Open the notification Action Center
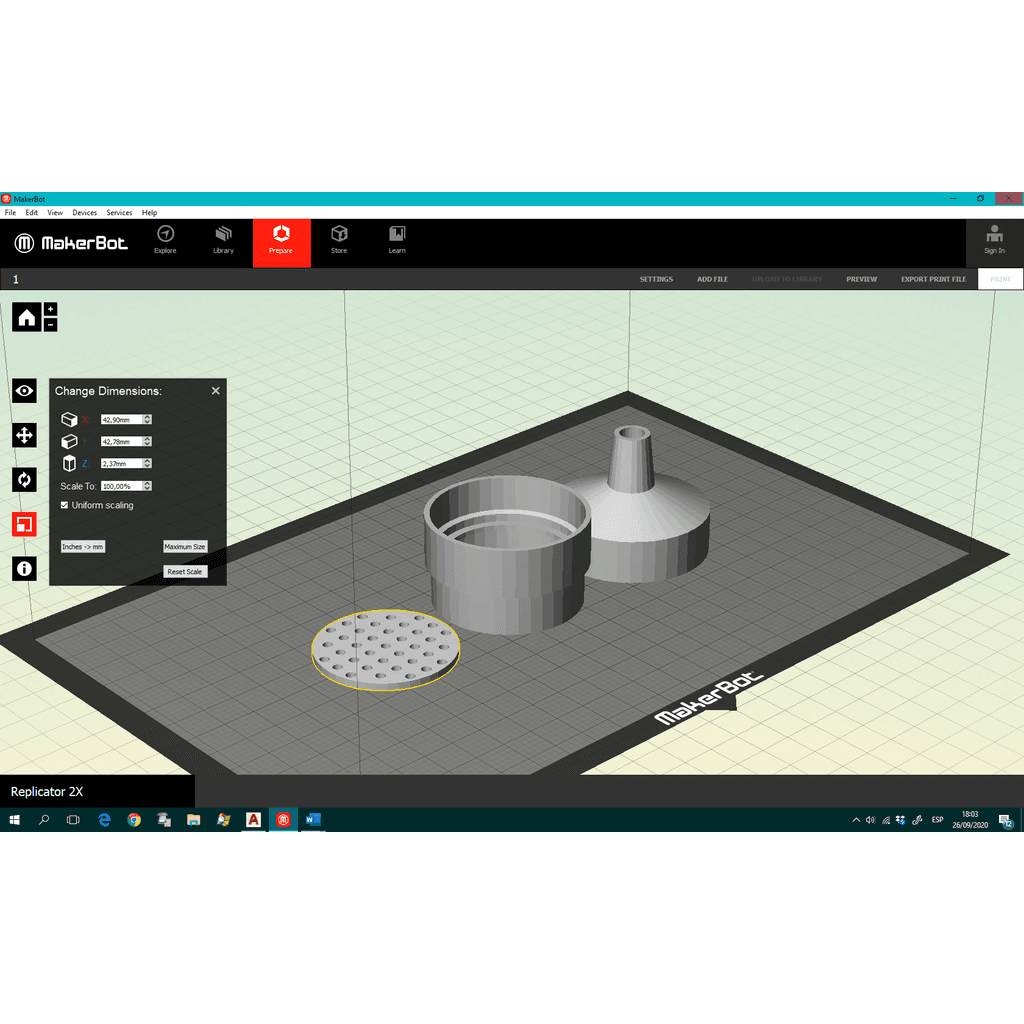 click(1006, 820)
